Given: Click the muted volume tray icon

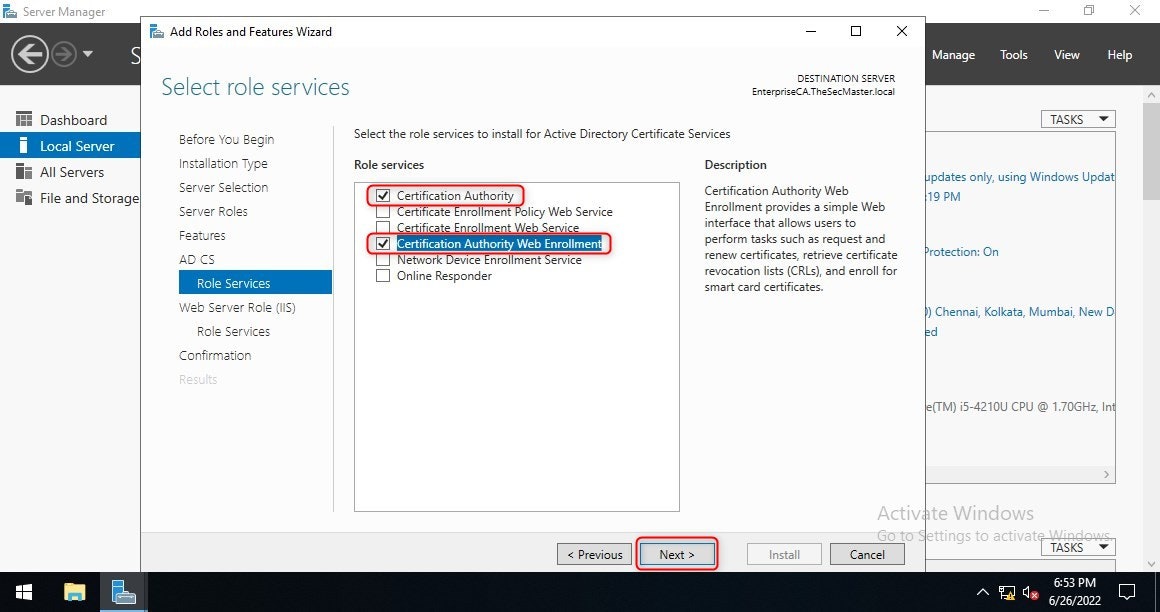Looking at the screenshot, I should (1030, 592).
